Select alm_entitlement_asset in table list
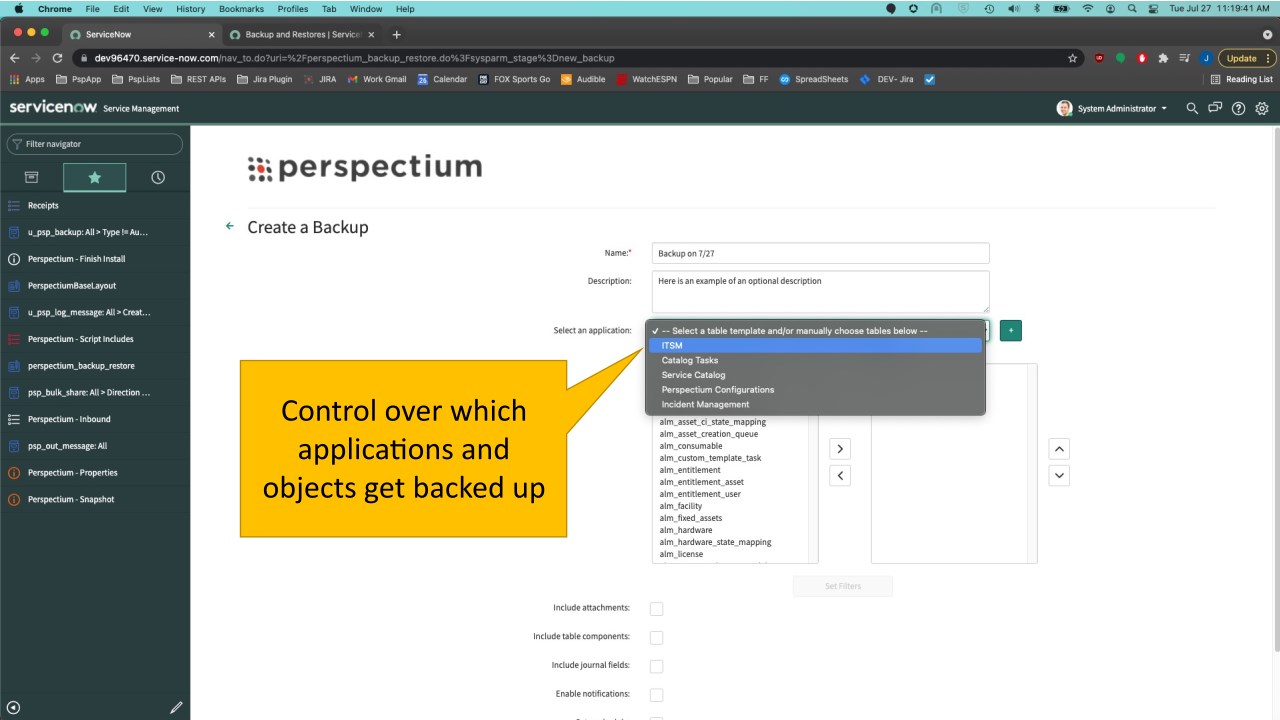The width and height of the screenshot is (1280, 720). click(702, 482)
